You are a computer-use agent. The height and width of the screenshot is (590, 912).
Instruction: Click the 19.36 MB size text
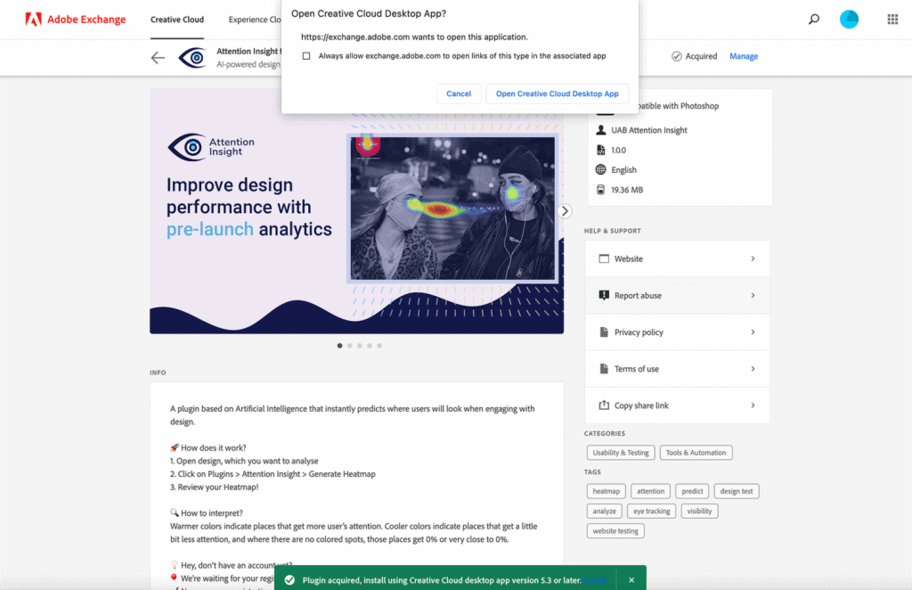[x=627, y=190]
